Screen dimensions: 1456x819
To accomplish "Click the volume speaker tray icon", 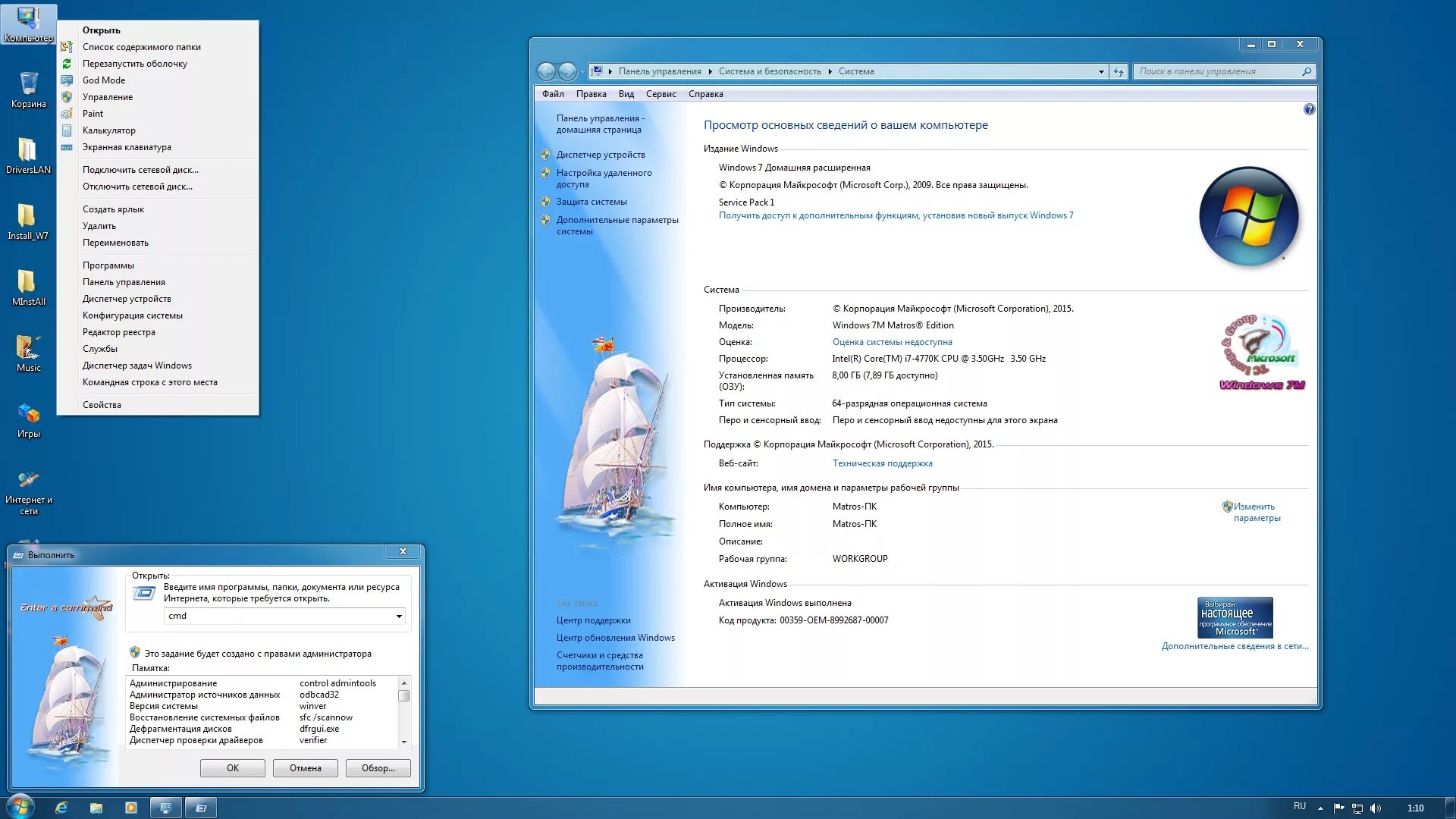I will (x=1376, y=808).
